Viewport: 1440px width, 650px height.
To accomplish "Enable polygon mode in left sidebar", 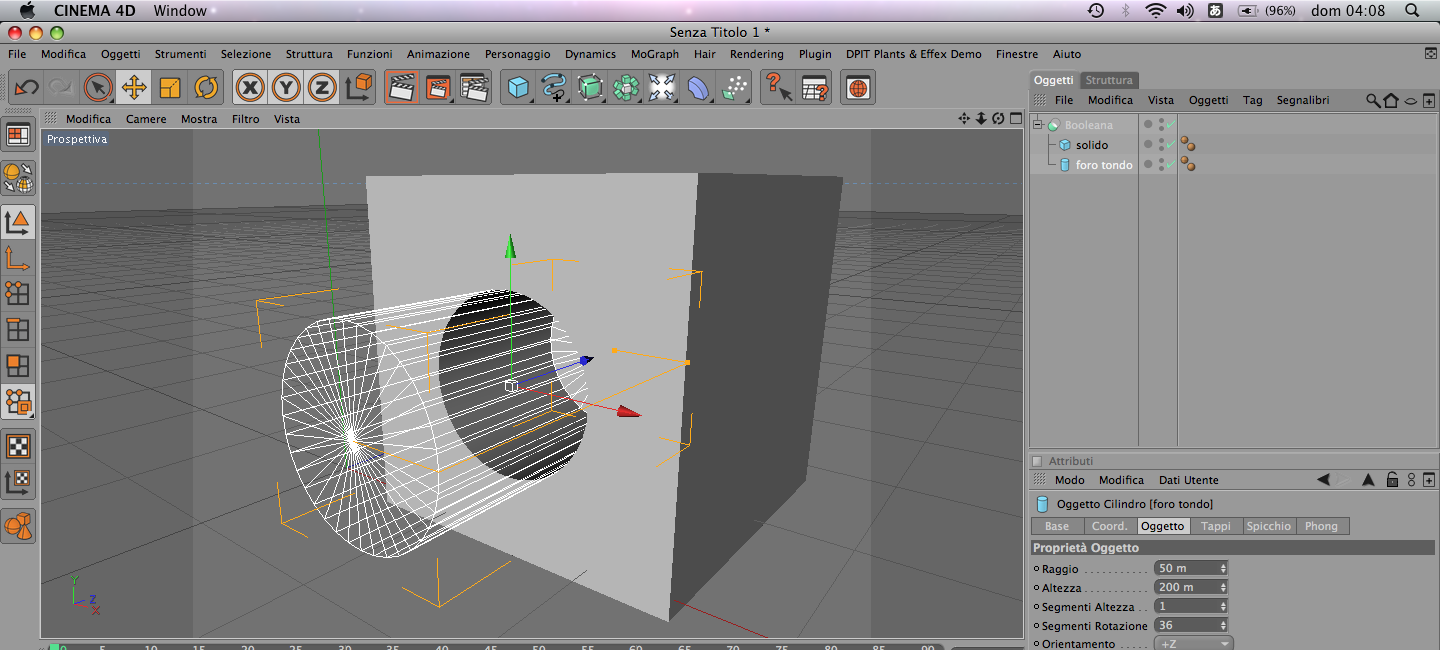I will tap(18, 365).
